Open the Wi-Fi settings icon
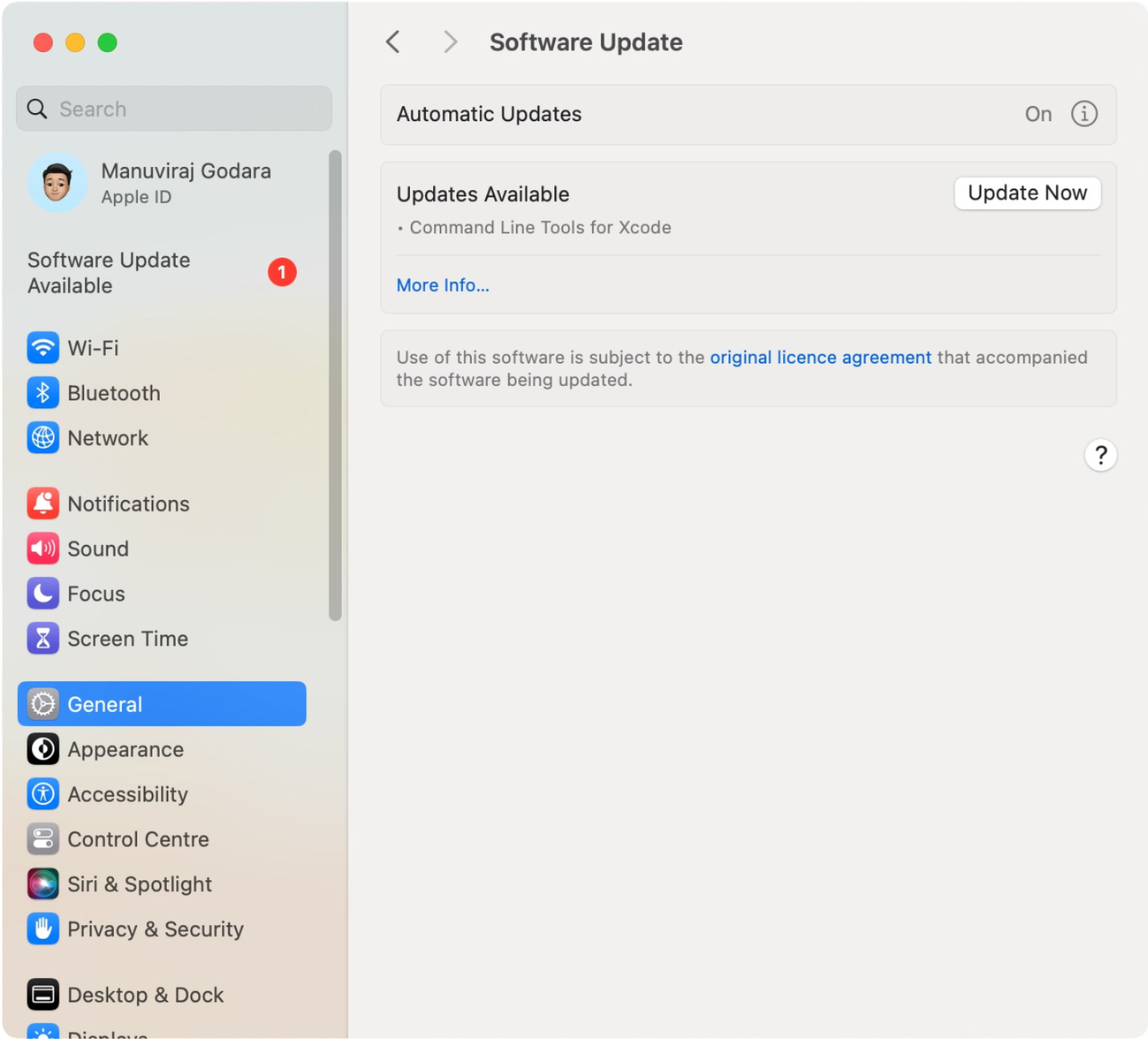This screenshot has height=1039, width=1148. [x=43, y=347]
